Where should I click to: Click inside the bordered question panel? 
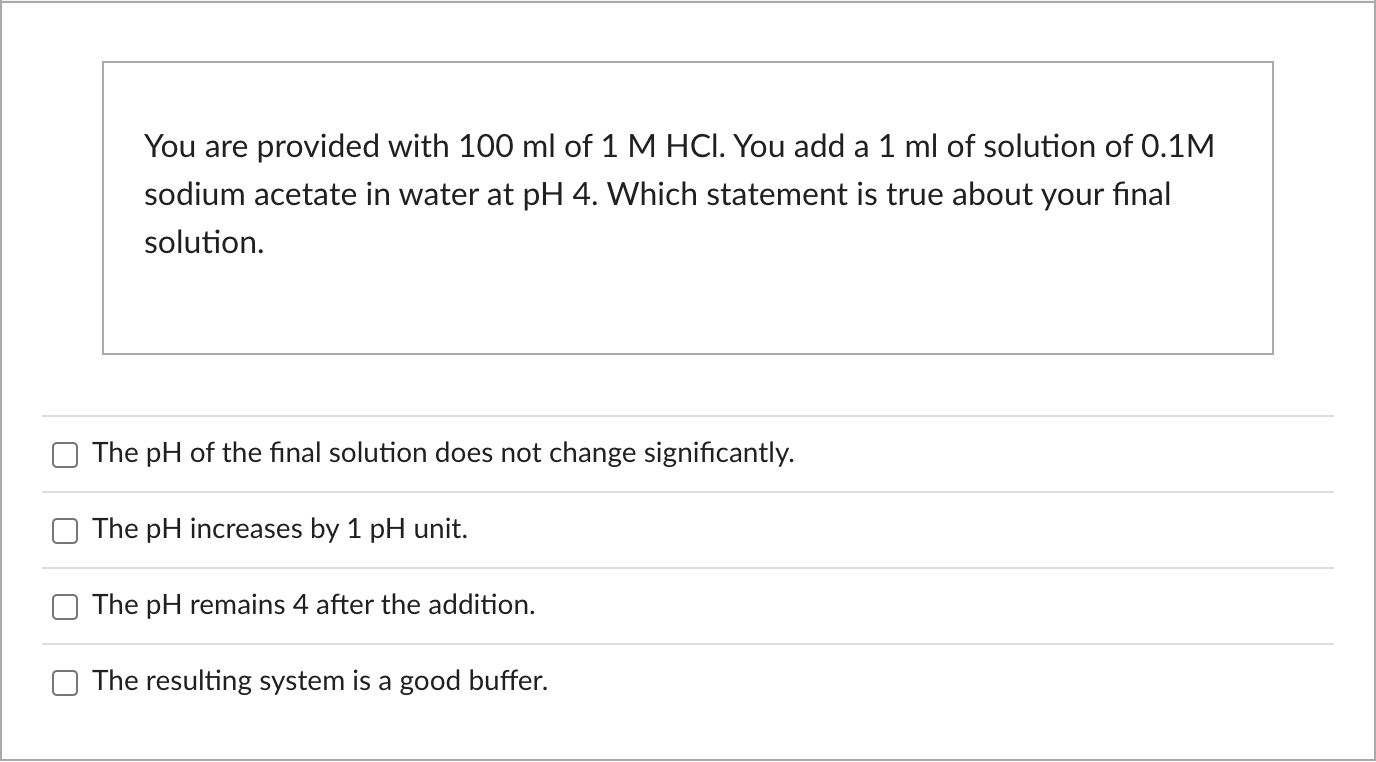pos(688,300)
